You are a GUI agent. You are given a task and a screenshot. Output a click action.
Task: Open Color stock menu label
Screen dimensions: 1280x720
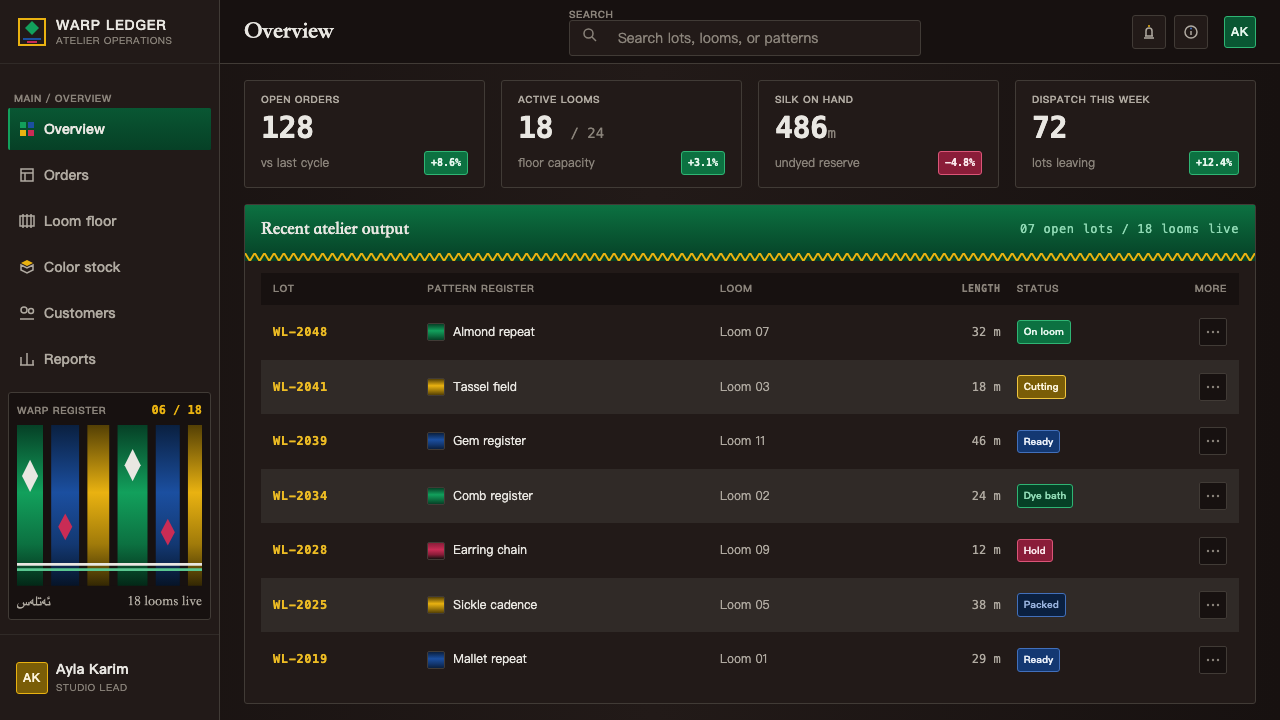[x=82, y=267]
